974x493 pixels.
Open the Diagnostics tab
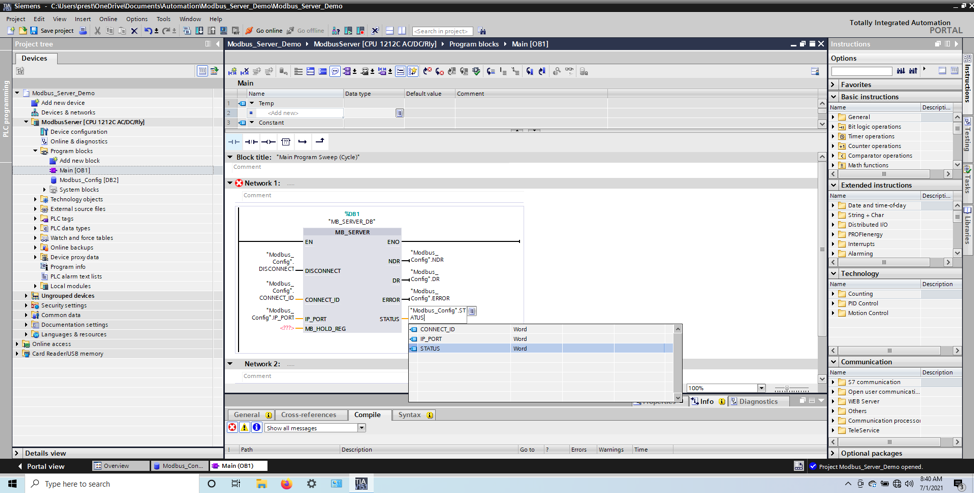coord(753,402)
